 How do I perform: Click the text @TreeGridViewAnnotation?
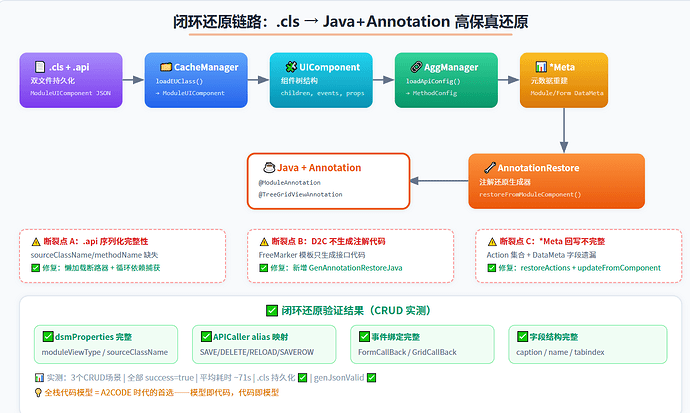(x=300, y=194)
